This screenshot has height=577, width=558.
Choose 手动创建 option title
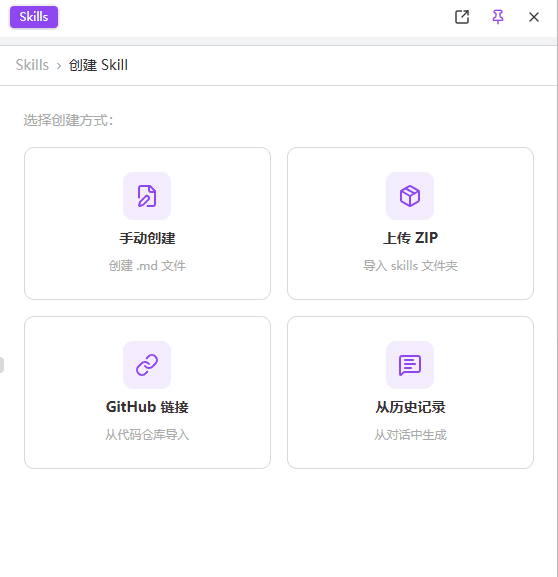click(x=147, y=238)
